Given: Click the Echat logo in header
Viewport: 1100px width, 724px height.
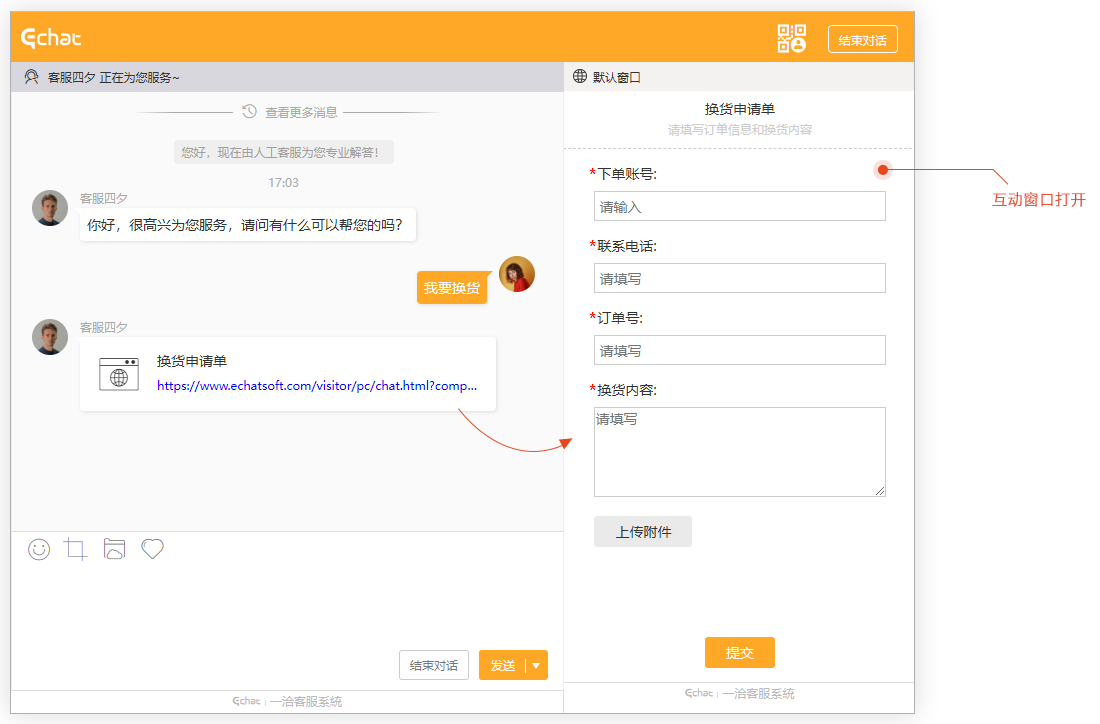Looking at the screenshot, I should tap(52, 38).
